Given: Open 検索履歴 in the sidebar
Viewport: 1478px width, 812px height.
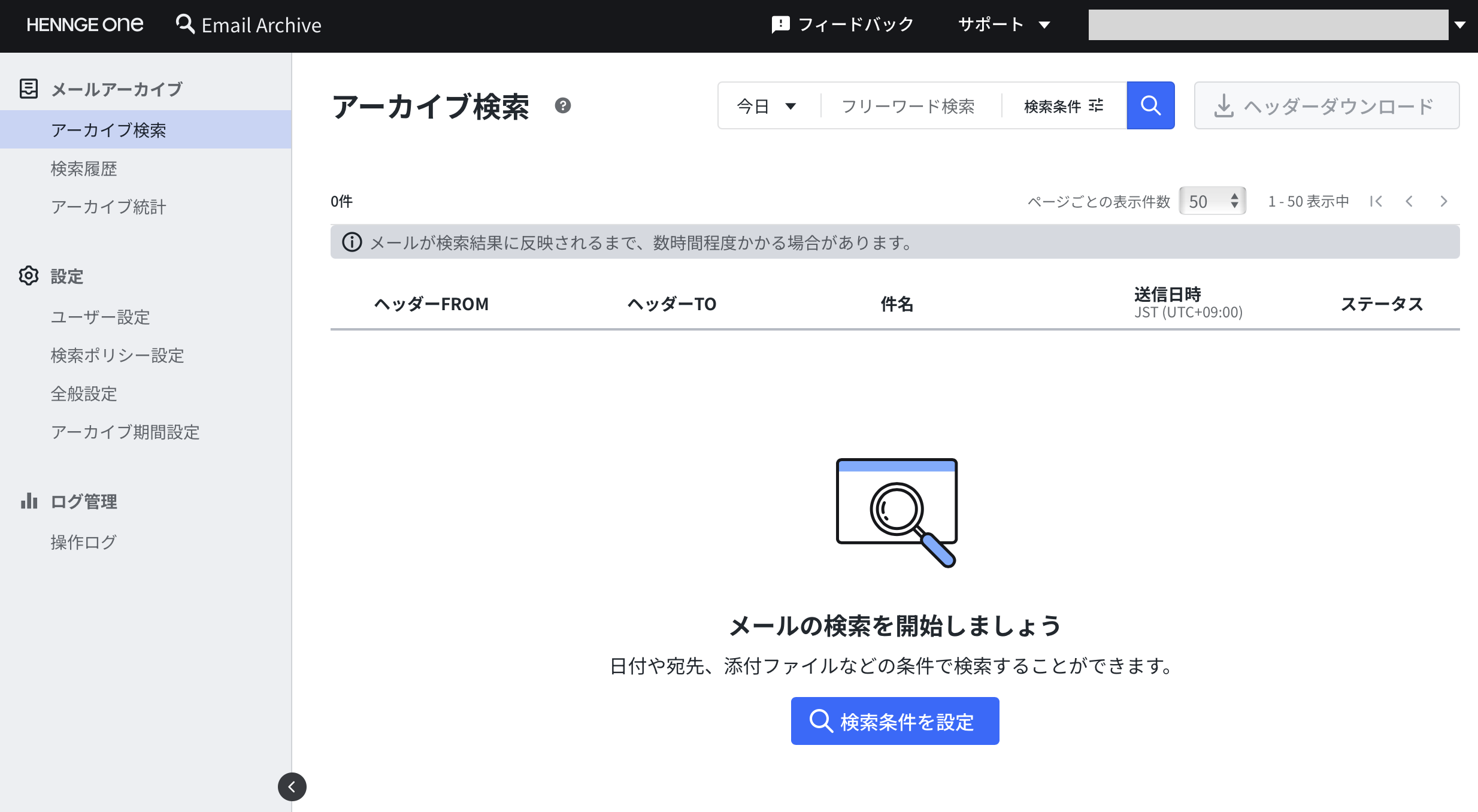Looking at the screenshot, I should 84,168.
